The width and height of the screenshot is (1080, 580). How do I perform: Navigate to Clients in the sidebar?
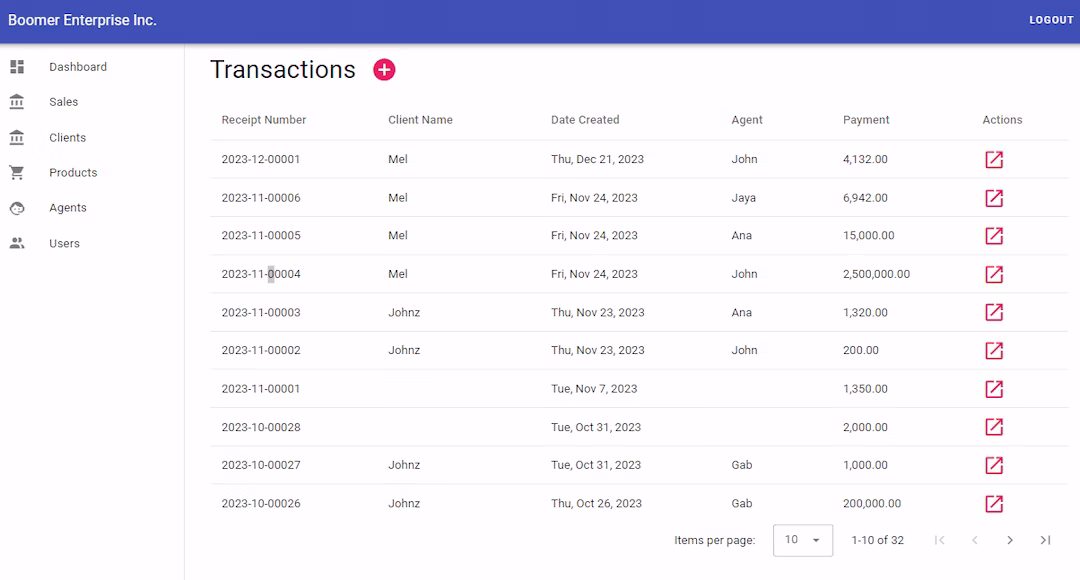pyautogui.click(x=67, y=138)
